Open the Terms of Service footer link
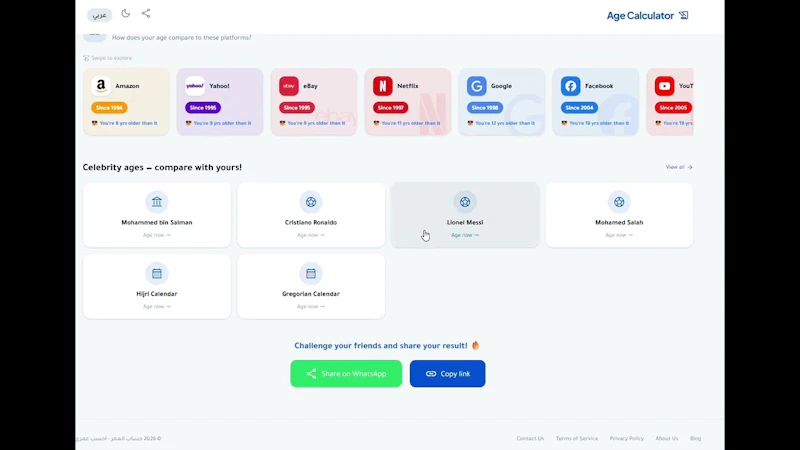This screenshot has height=450, width=800. (x=577, y=438)
